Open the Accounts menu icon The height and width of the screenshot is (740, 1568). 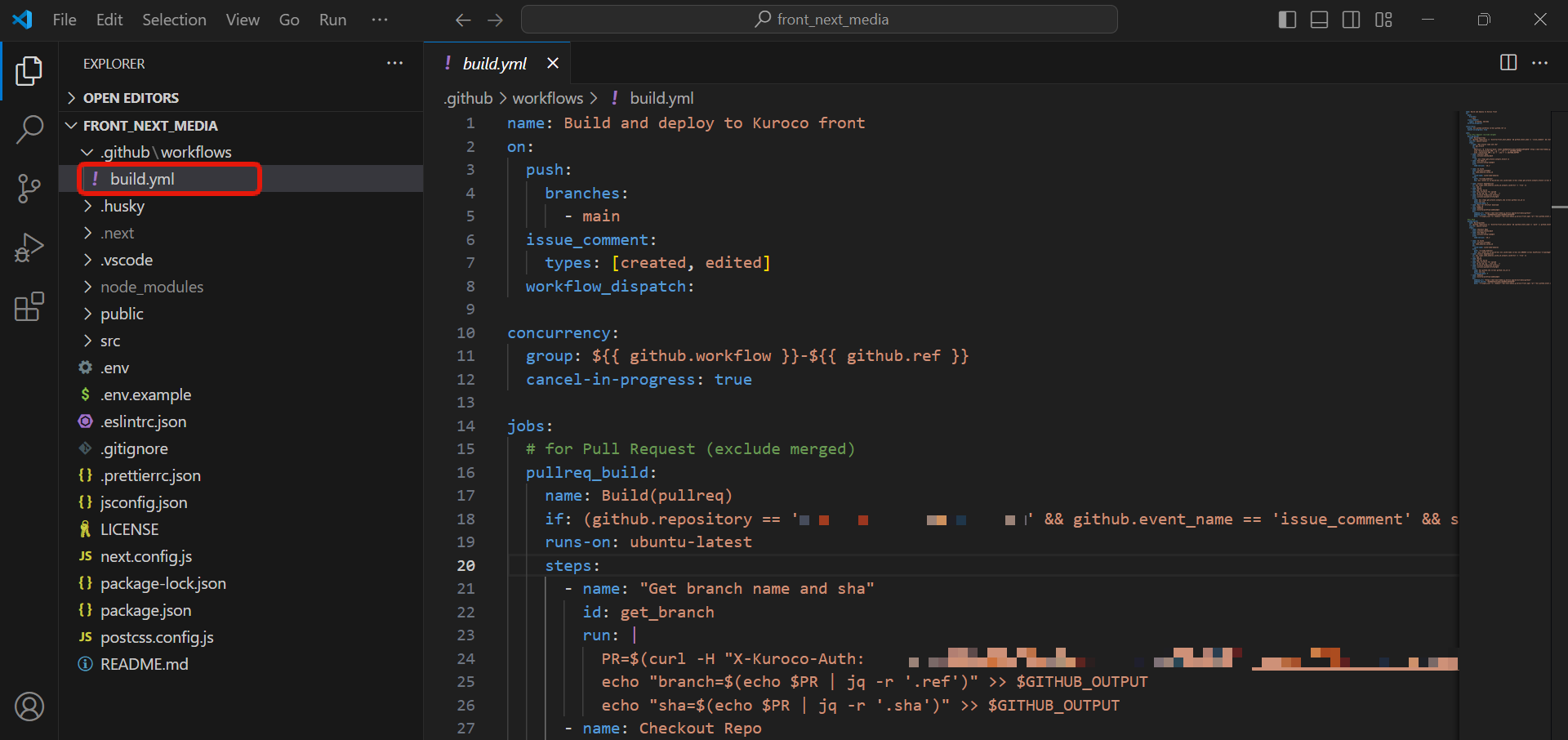[29, 707]
